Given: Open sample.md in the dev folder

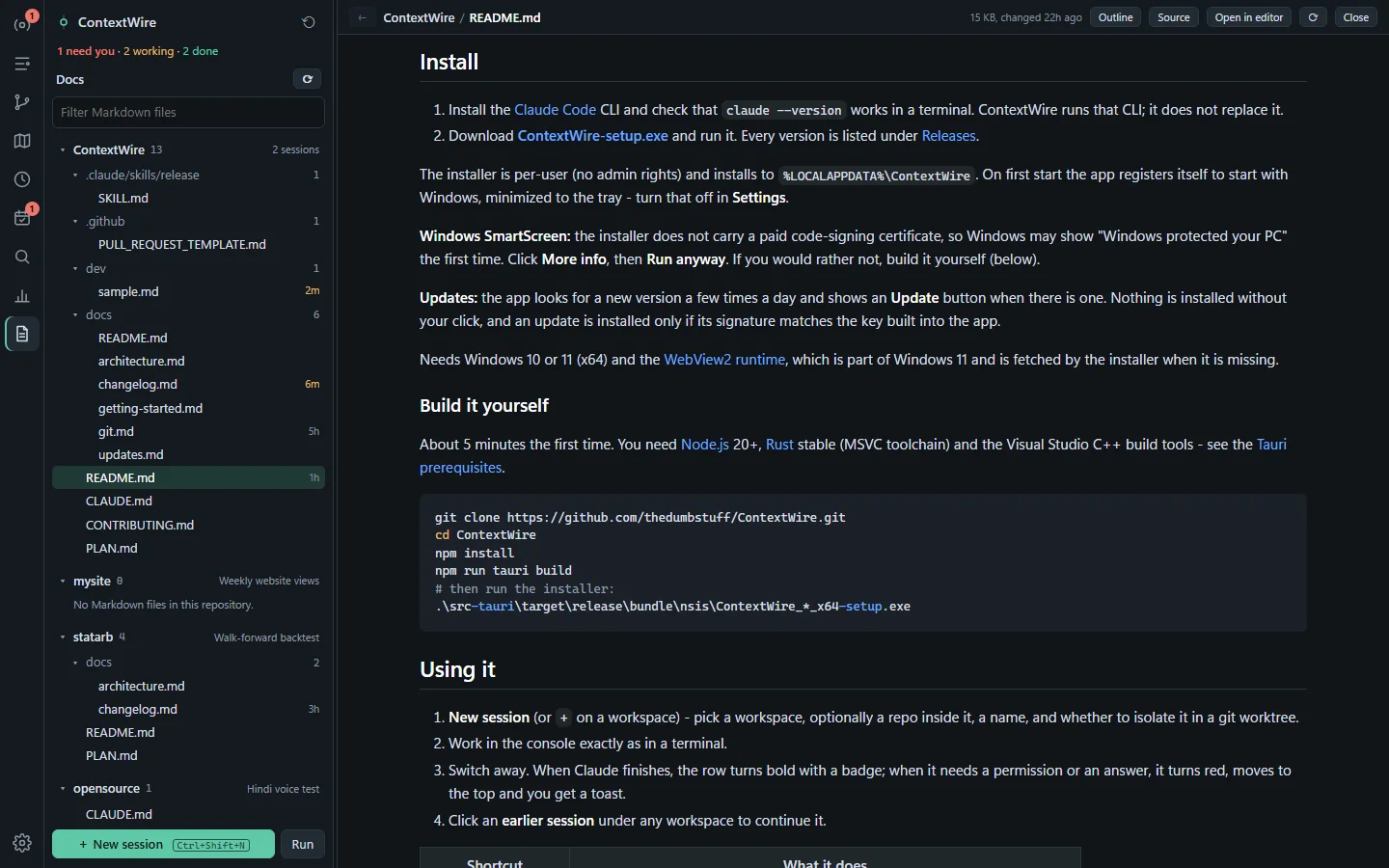Looking at the screenshot, I should [x=188, y=291].
